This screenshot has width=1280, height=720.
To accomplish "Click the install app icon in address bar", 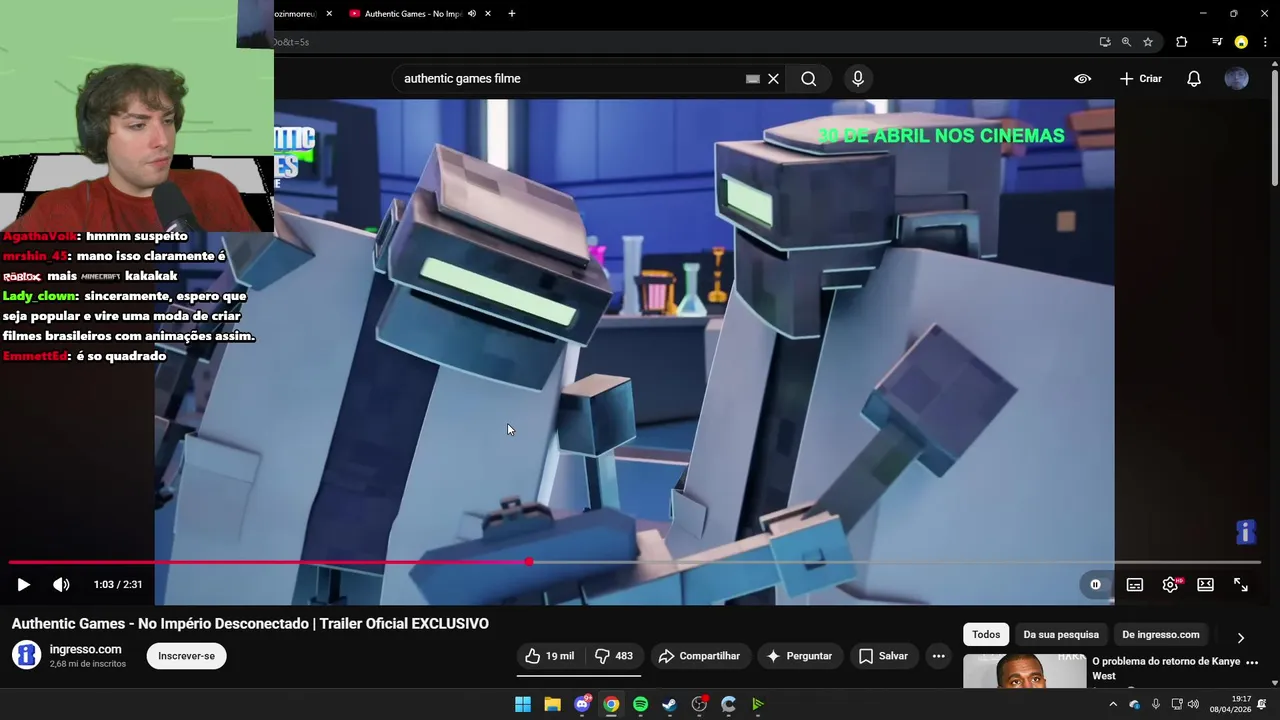I will point(1104,42).
